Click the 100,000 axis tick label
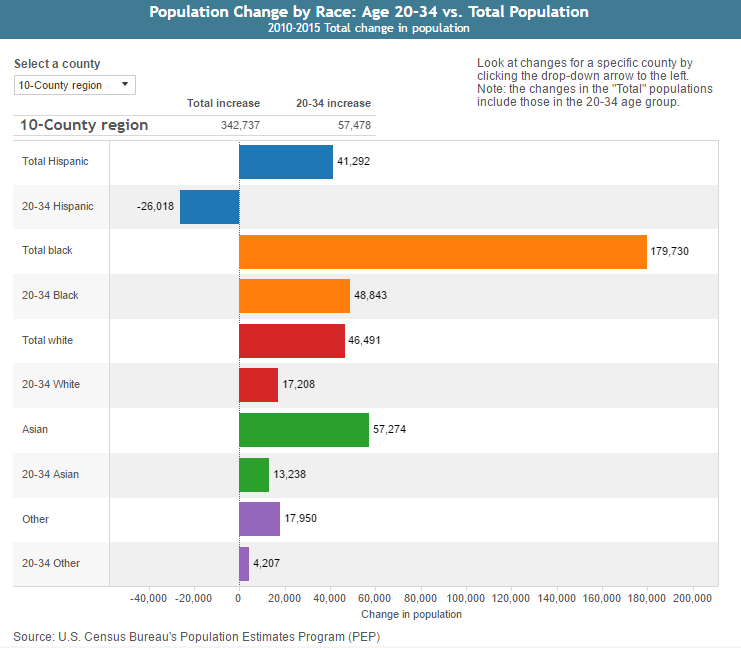 (466, 598)
